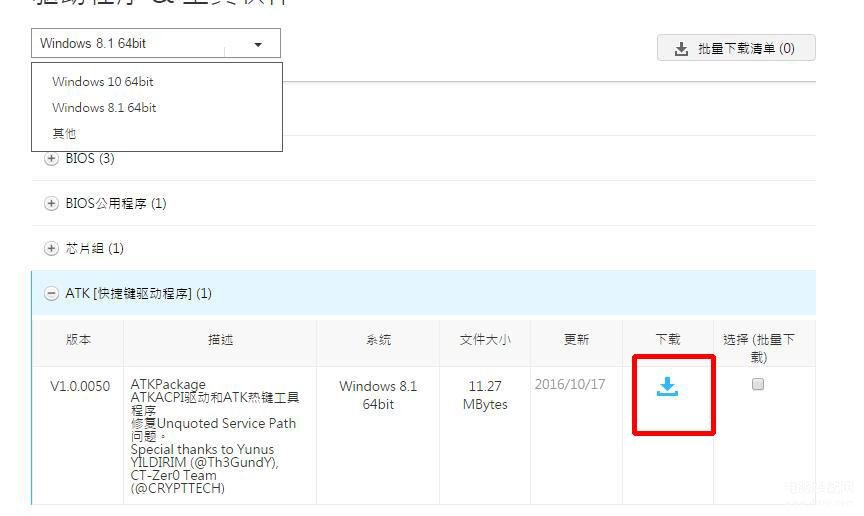Click the V1.0.0050 version cell
Viewport: 864px width, 516px height.
click(80, 386)
